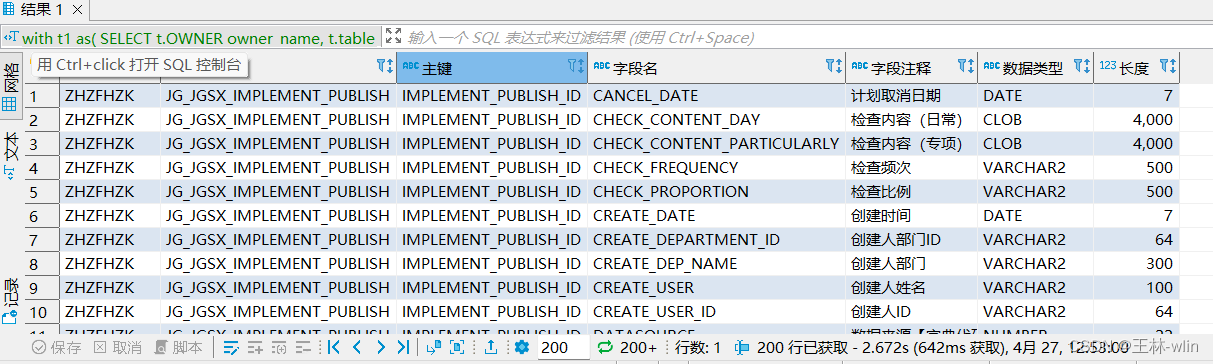Click the export data icon

click(492, 348)
